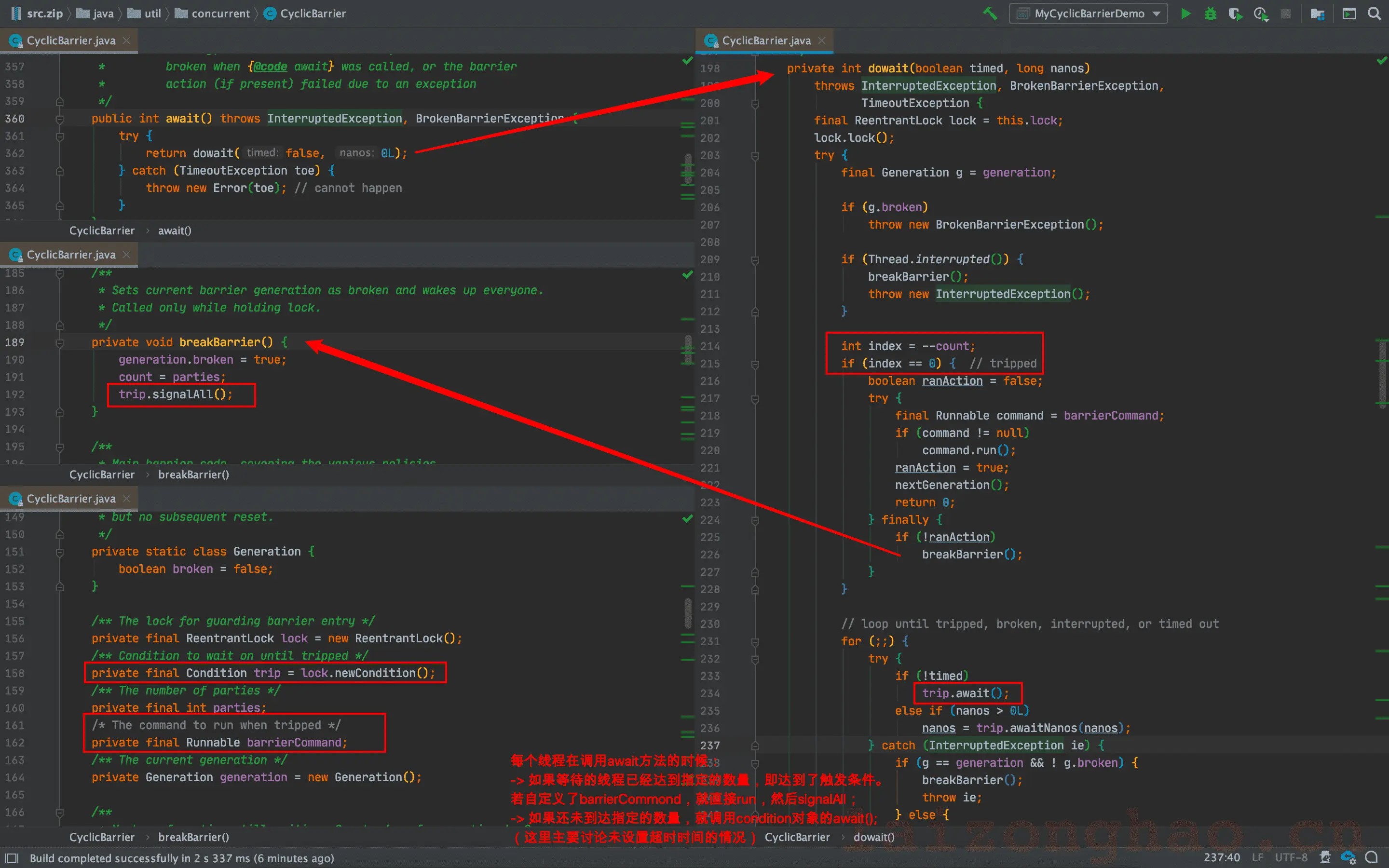Collapse the await() method fold at line 360
The height and width of the screenshot is (868, 1389).
60,119
